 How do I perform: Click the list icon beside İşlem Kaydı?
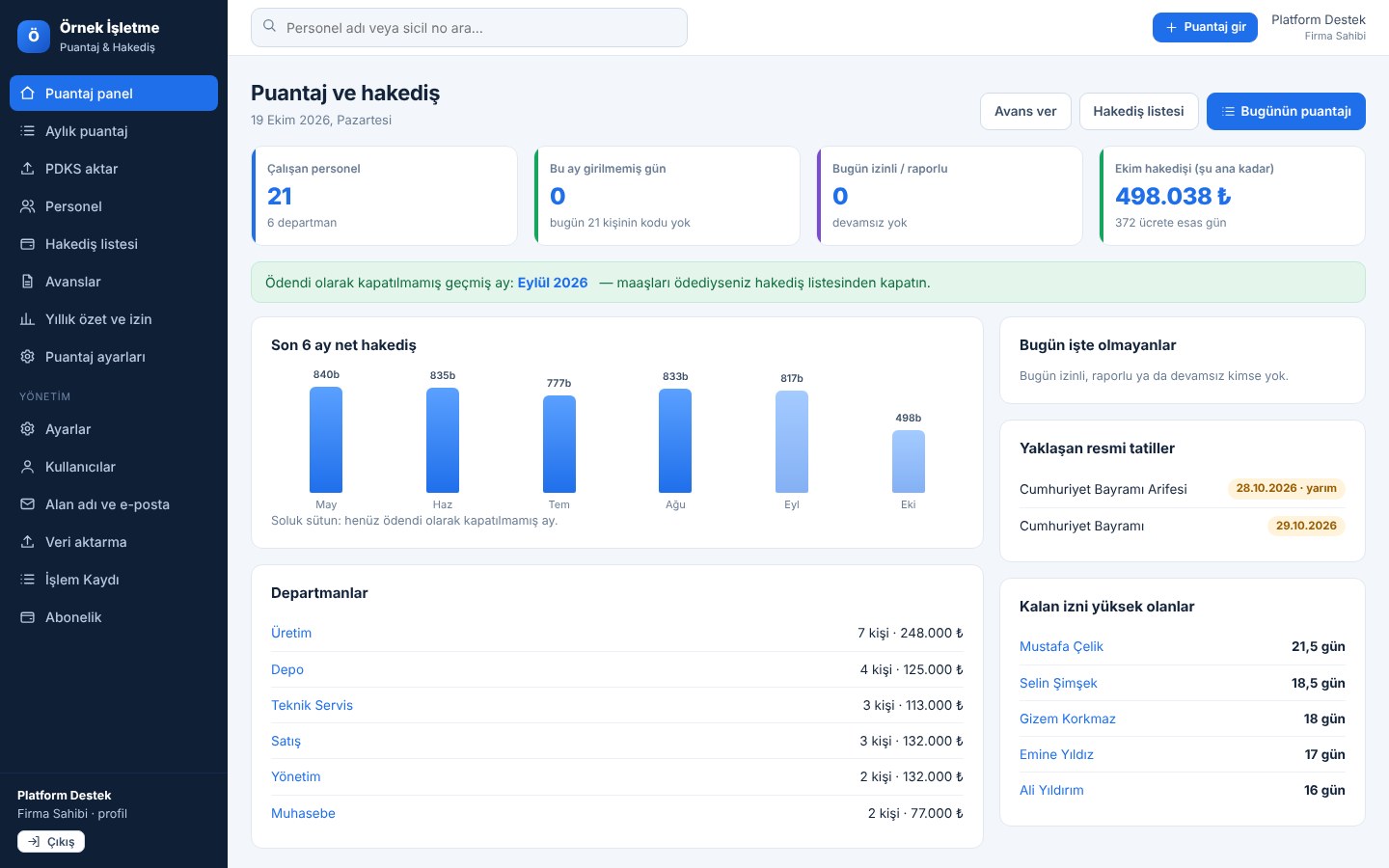pyautogui.click(x=27, y=580)
